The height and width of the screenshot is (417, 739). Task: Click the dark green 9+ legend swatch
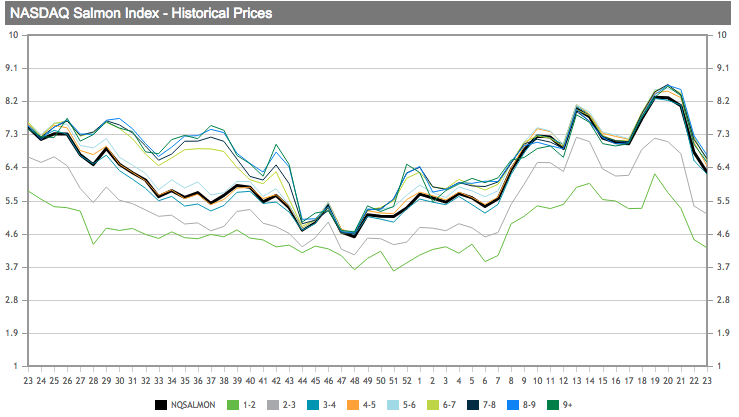[x=553, y=405]
